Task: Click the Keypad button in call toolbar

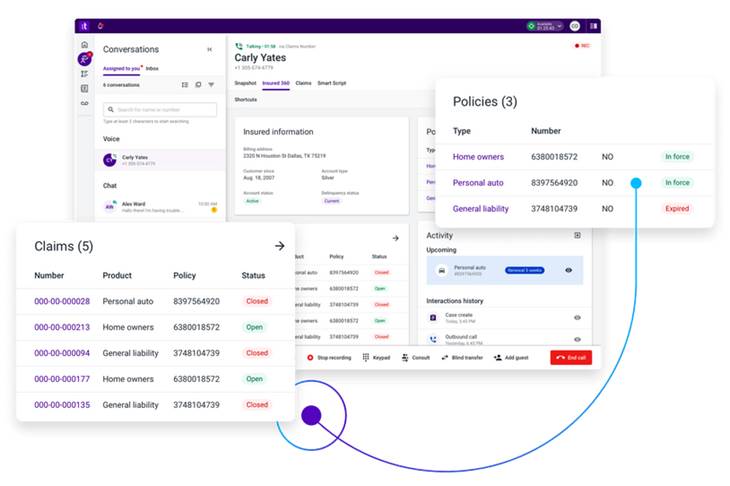Action: [x=377, y=357]
